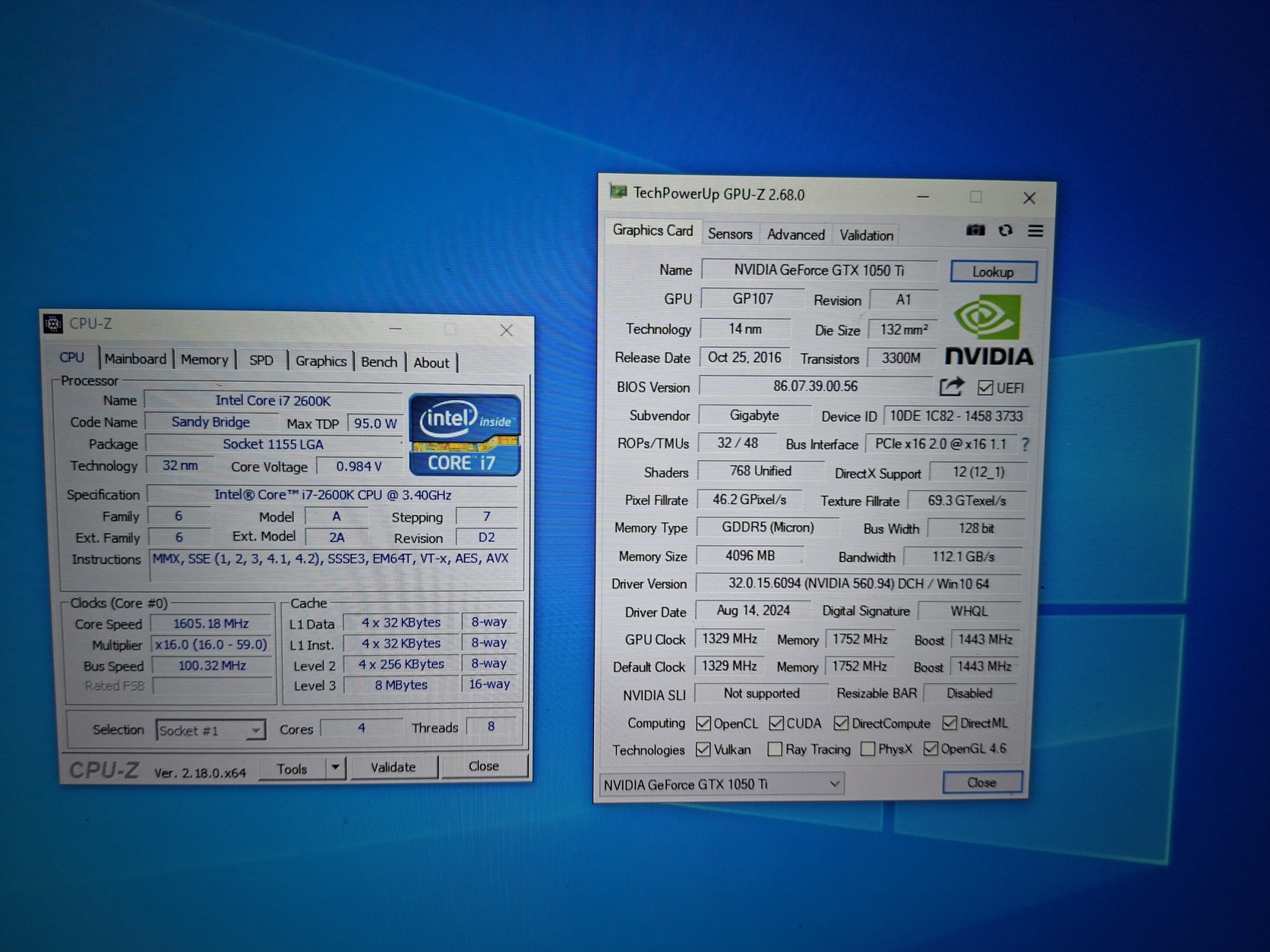This screenshot has height=952, width=1270.
Task: Click the Memory Type value GDDR5 (Micron)
Action: click(x=768, y=527)
